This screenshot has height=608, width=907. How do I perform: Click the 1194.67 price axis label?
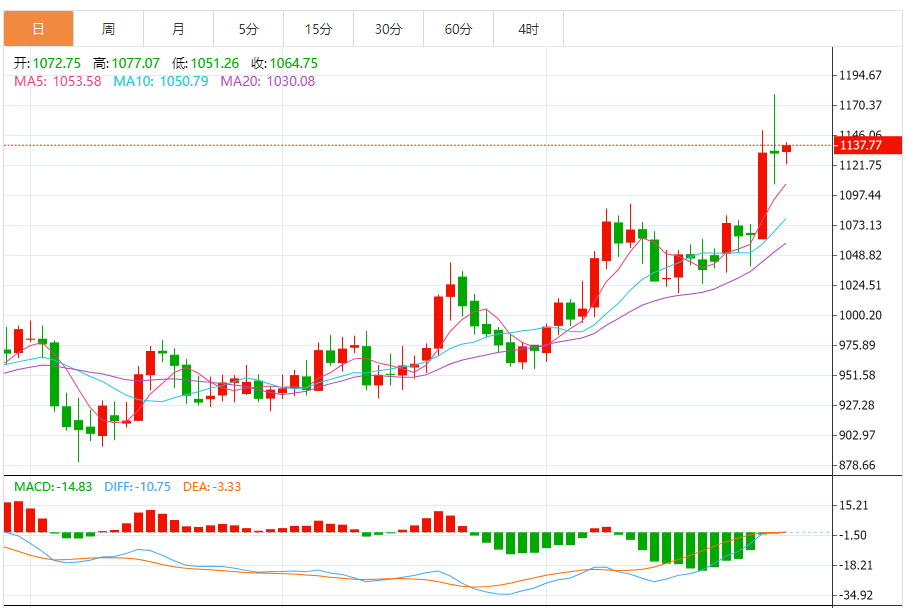click(860, 75)
